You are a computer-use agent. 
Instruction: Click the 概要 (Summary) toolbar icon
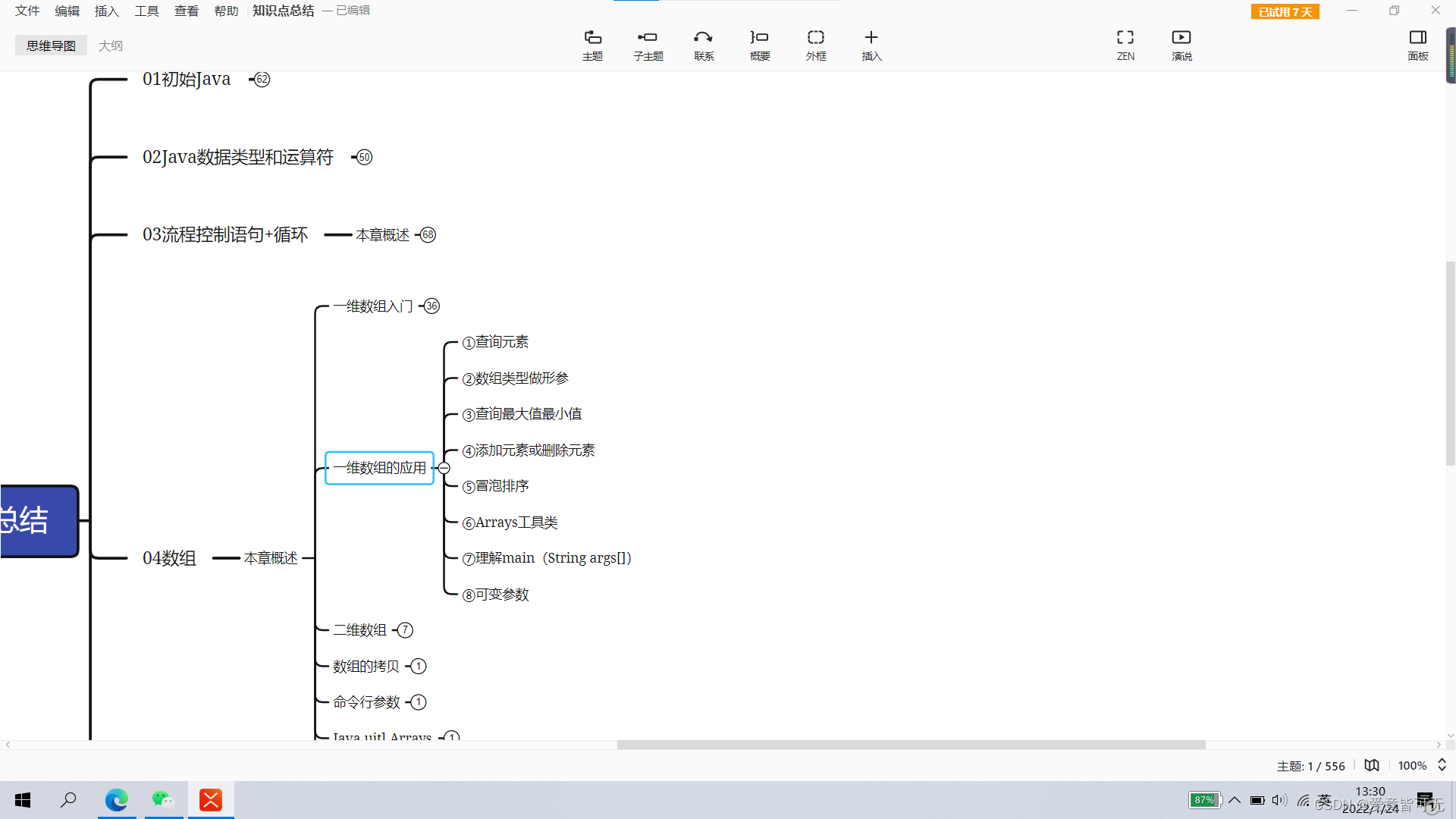(759, 44)
